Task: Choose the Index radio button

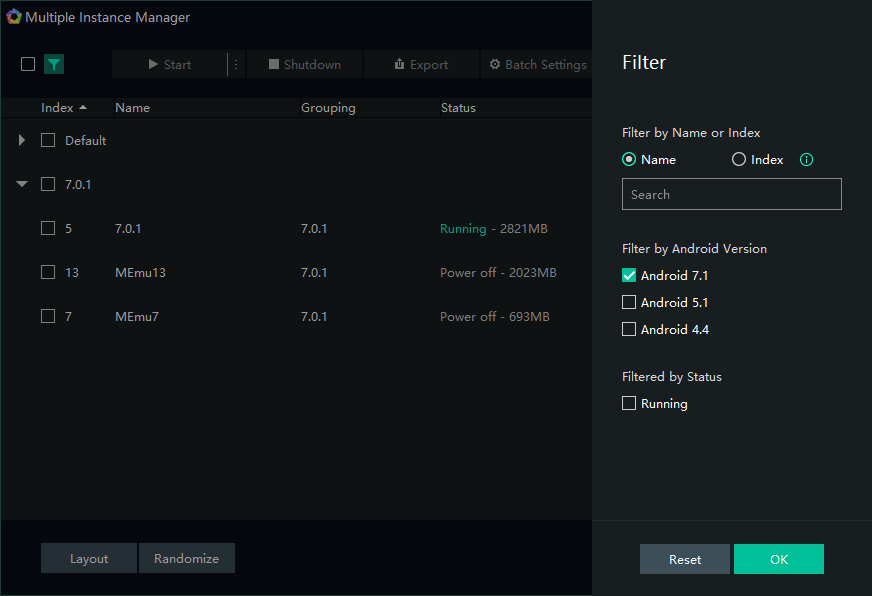Action: [x=739, y=160]
